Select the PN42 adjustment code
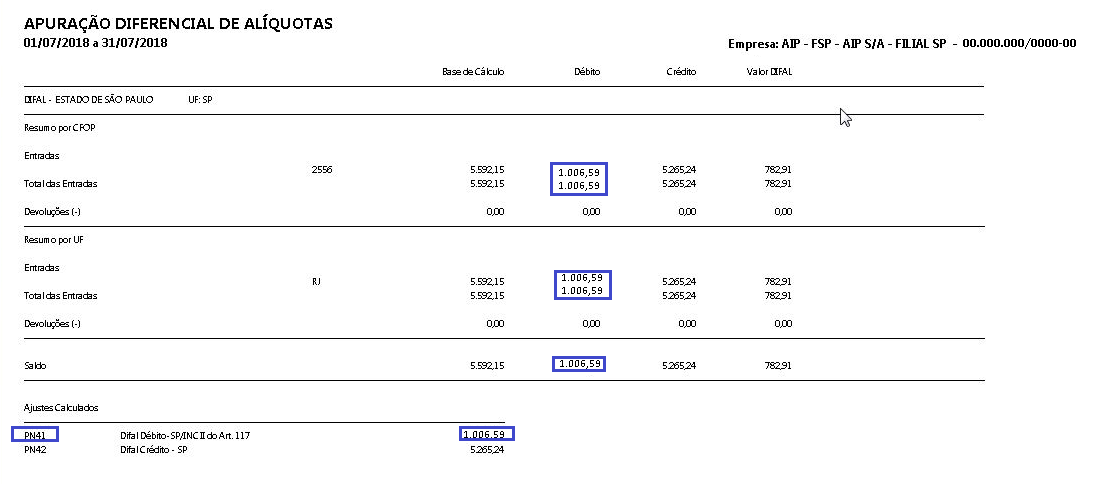Screen dimensions: 1096x484 tap(35, 450)
